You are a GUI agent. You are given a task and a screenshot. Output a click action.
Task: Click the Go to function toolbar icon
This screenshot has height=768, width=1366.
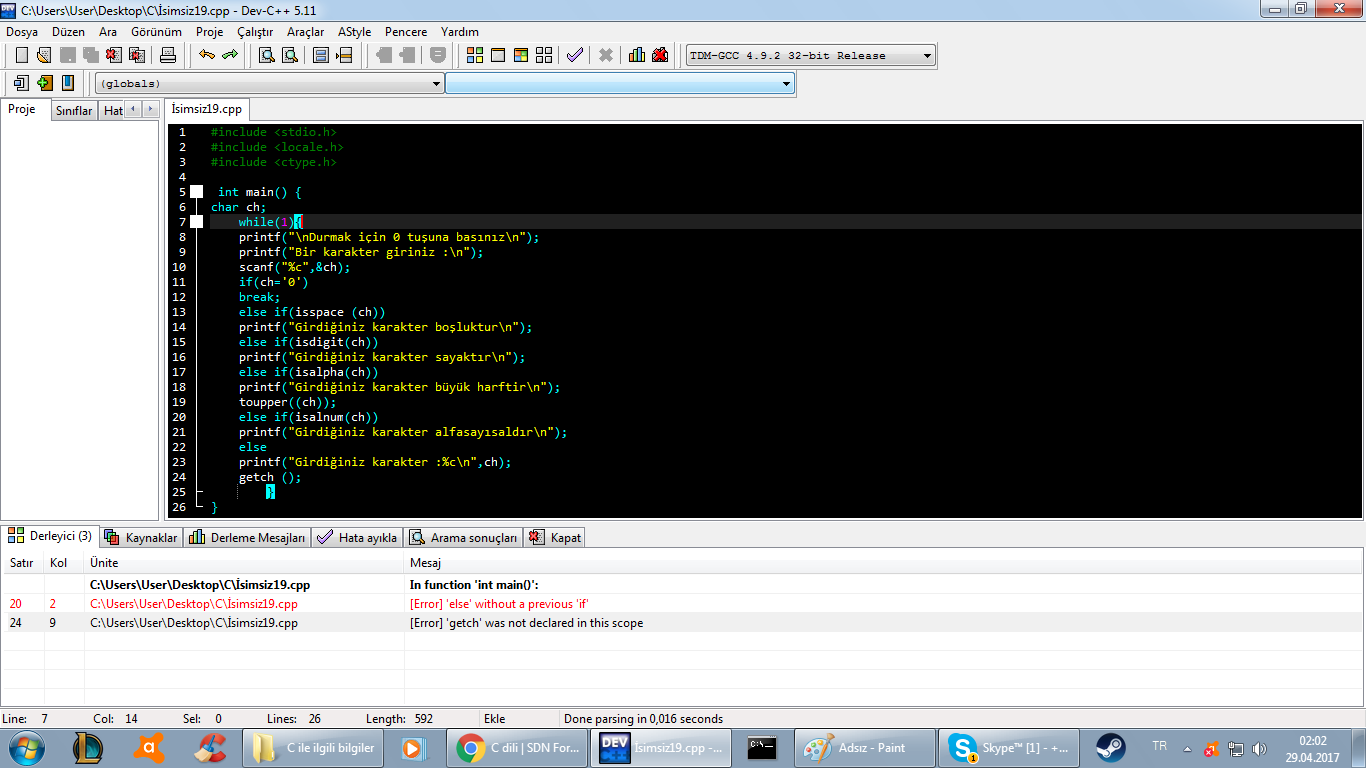[x=344, y=55]
